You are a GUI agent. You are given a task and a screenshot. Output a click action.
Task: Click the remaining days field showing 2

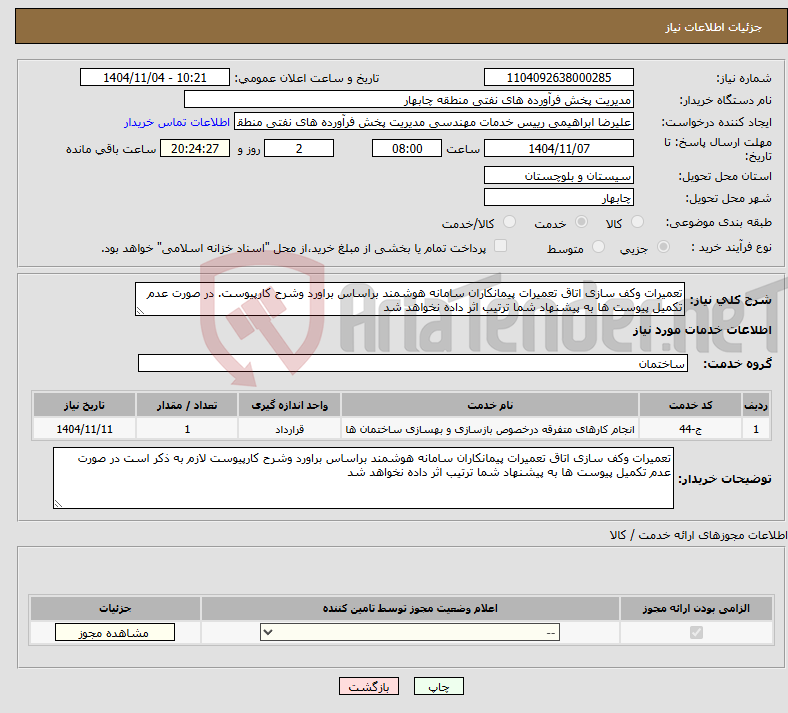click(299, 148)
